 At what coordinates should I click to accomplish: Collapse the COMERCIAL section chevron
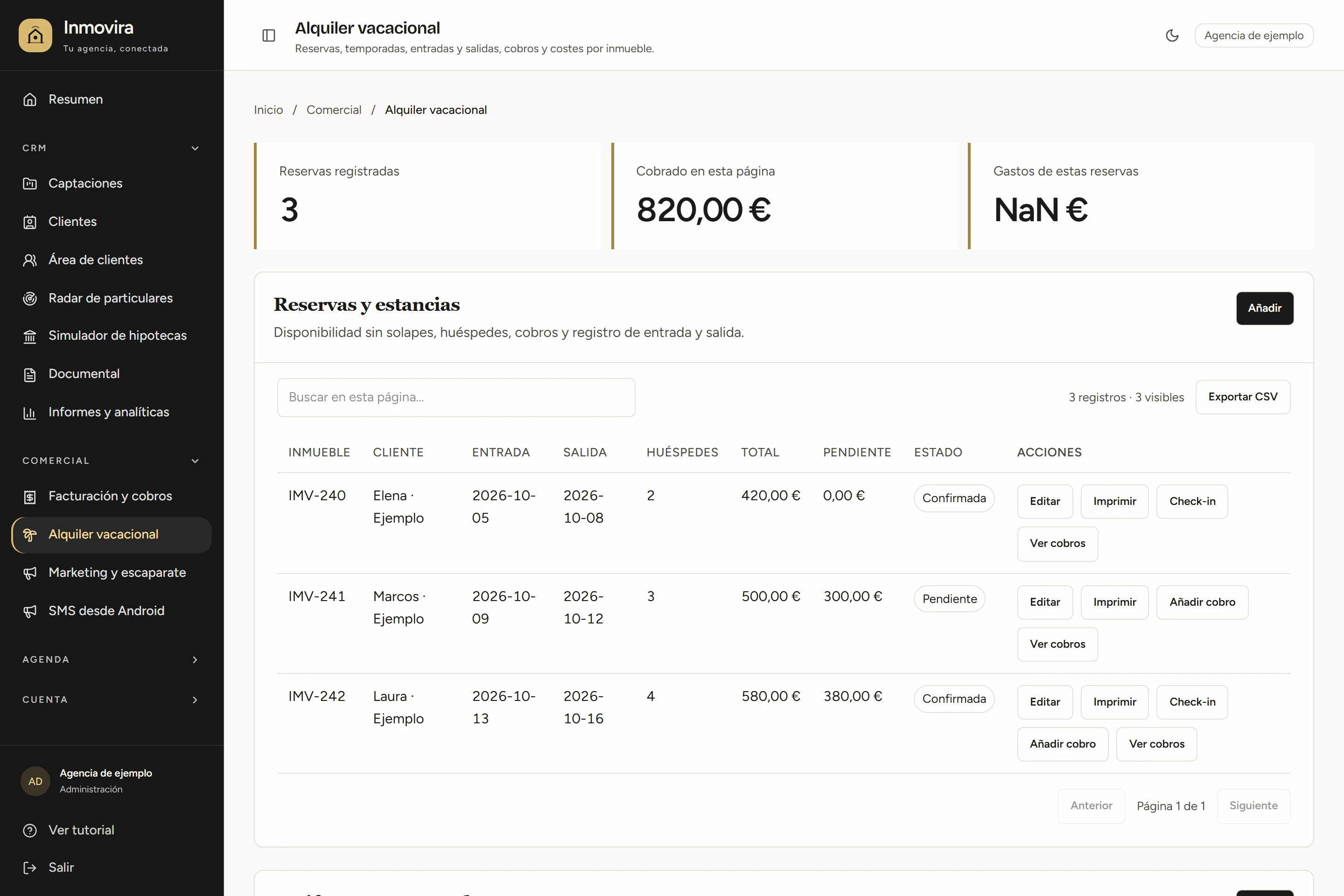(195, 461)
